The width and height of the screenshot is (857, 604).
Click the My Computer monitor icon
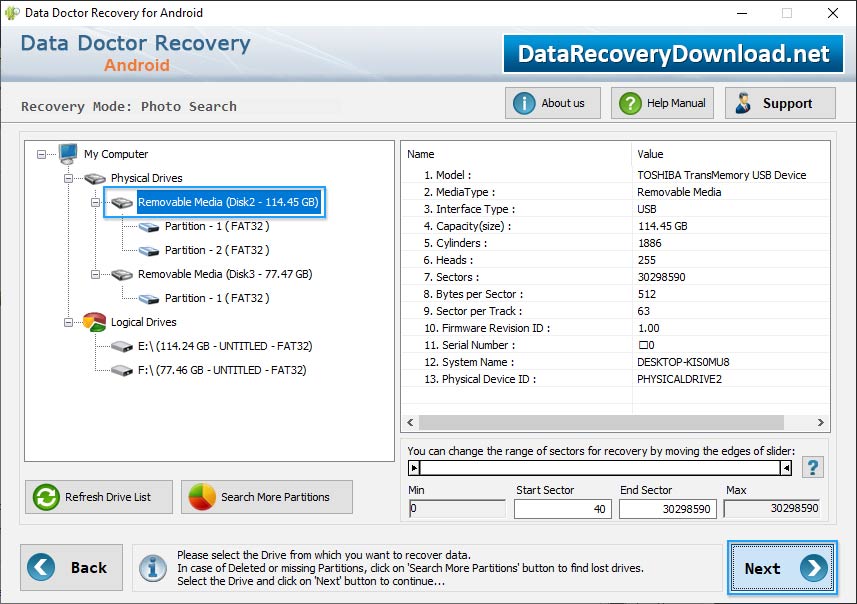click(68, 154)
